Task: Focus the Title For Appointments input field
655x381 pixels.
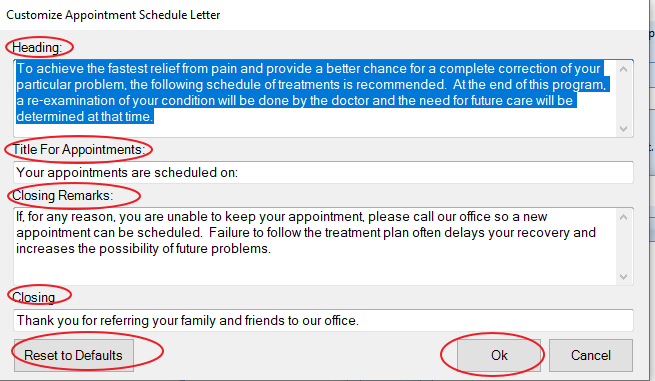Action: click(x=323, y=172)
